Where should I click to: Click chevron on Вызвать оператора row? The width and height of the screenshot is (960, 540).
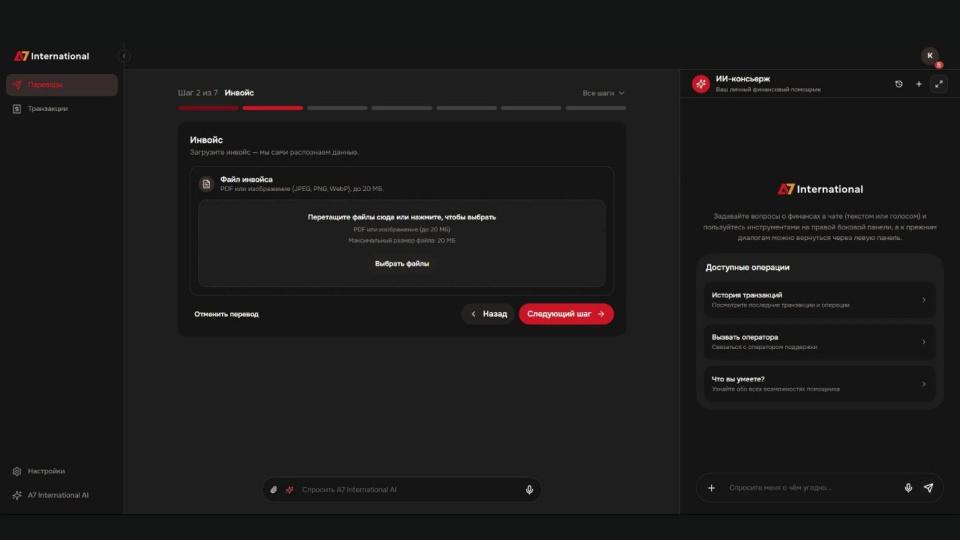[924, 342]
